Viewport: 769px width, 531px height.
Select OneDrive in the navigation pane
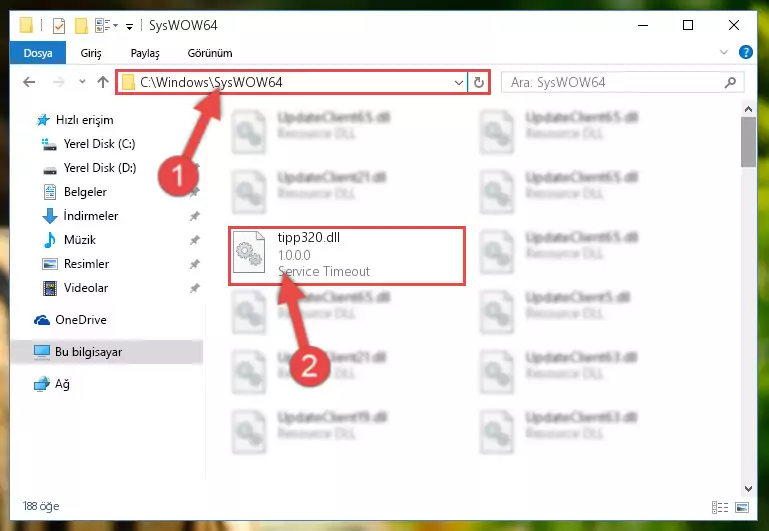click(80, 320)
